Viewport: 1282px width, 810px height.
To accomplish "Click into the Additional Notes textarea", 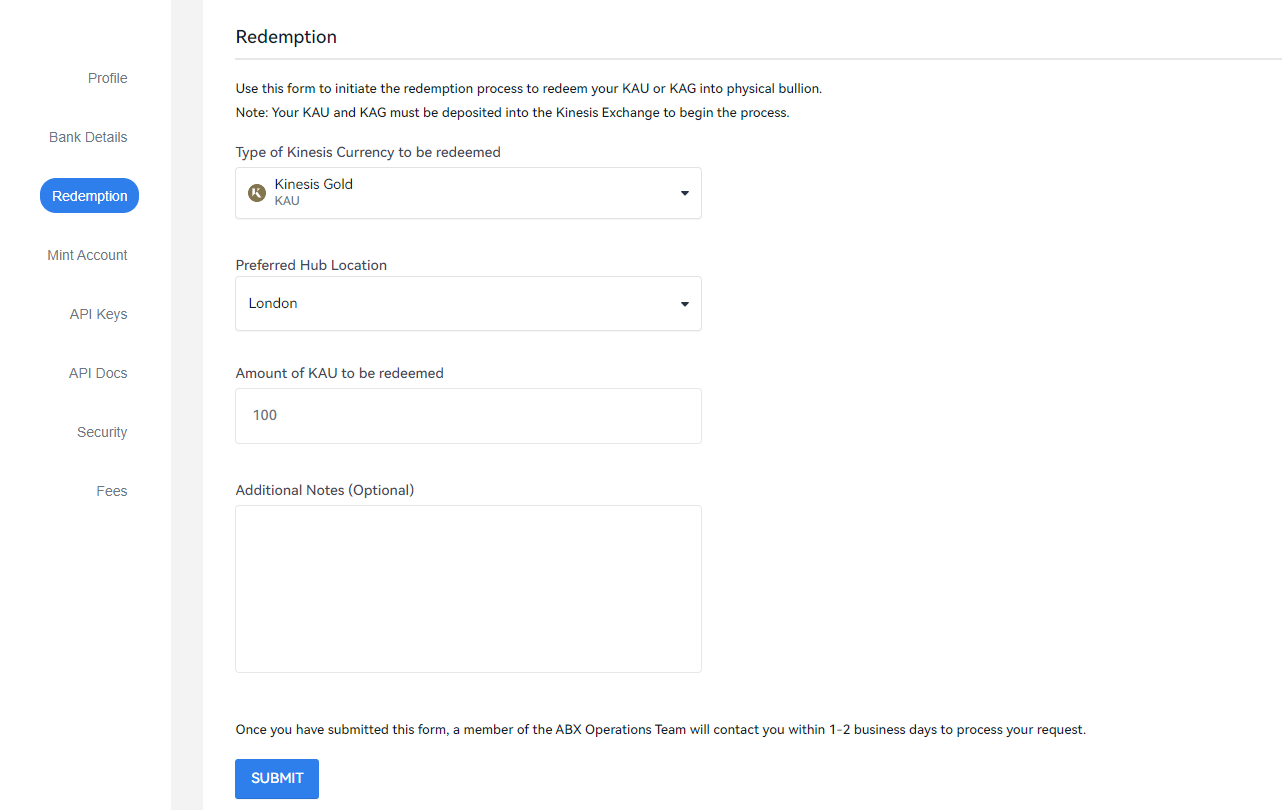I will coord(468,589).
